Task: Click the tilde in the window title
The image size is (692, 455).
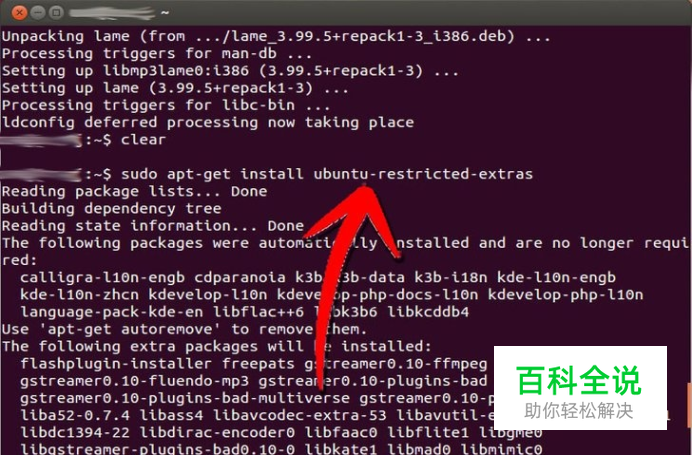Action: (x=165, y=13)
